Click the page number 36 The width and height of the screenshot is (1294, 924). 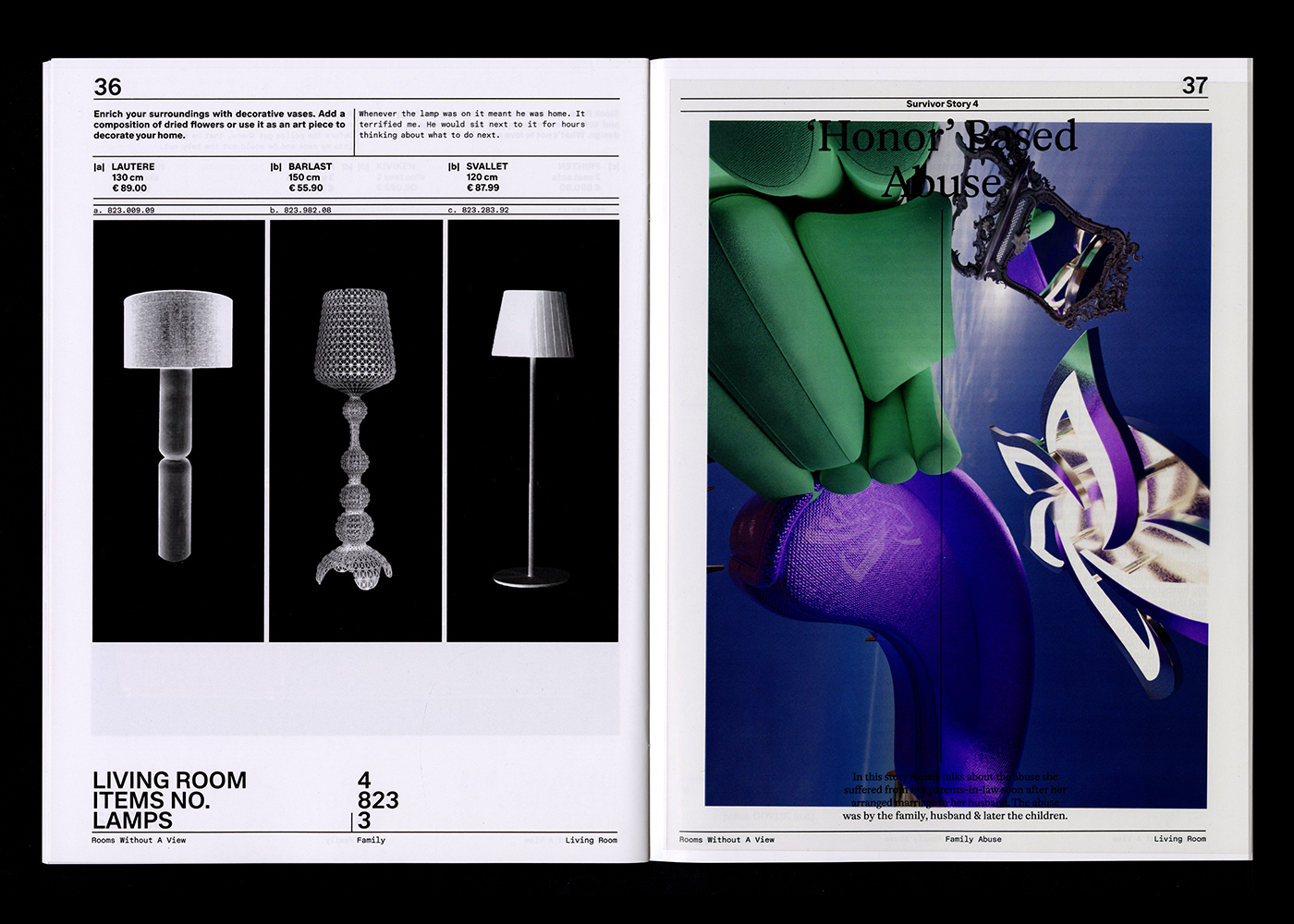click(x=107, y=87)
